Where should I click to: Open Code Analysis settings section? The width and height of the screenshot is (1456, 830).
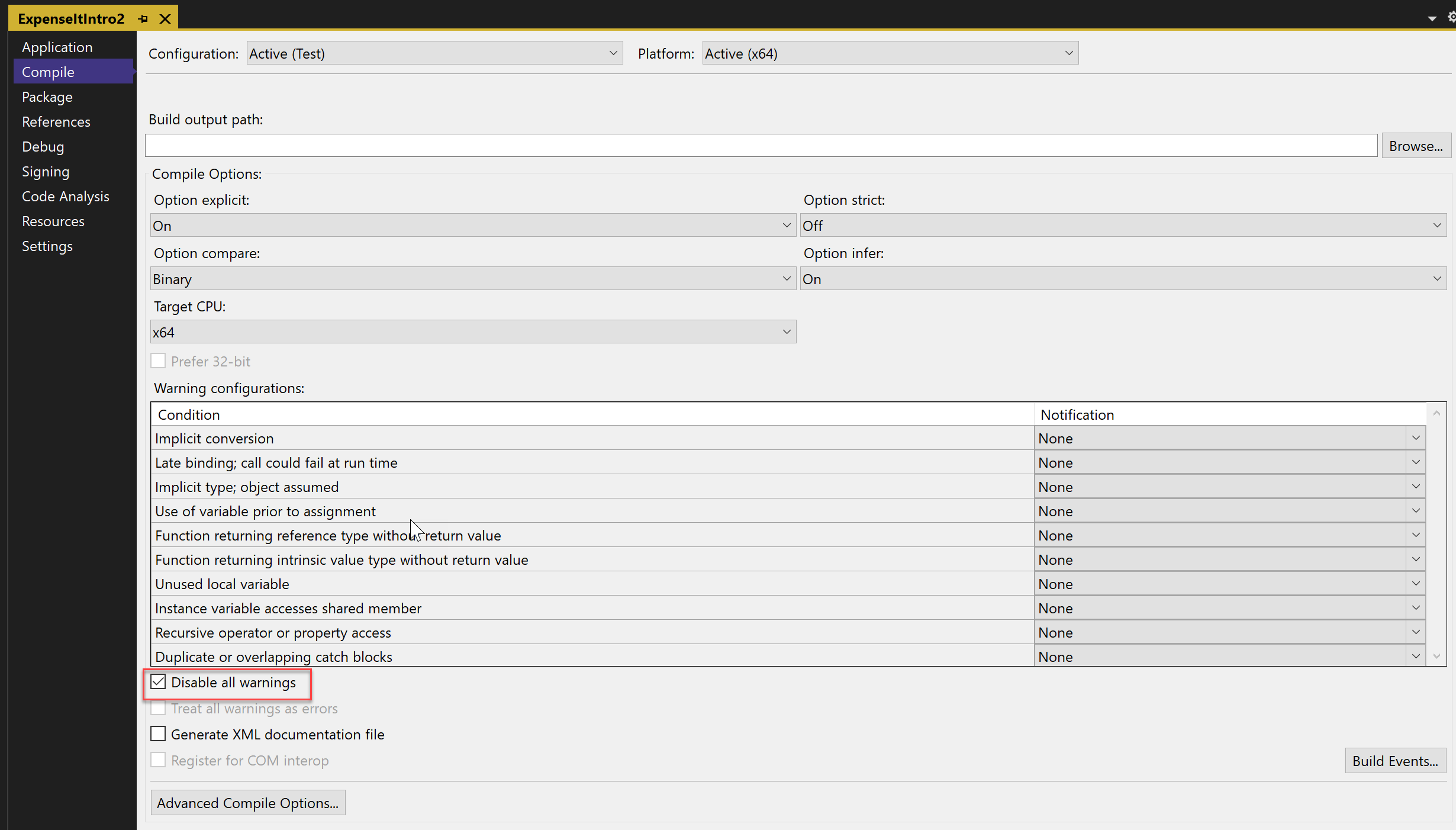[64, 196]
